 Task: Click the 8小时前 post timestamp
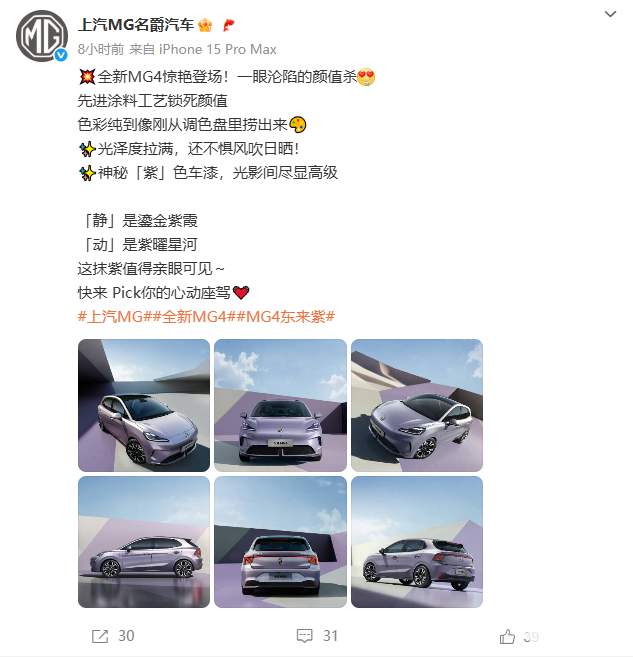point(101,49)
